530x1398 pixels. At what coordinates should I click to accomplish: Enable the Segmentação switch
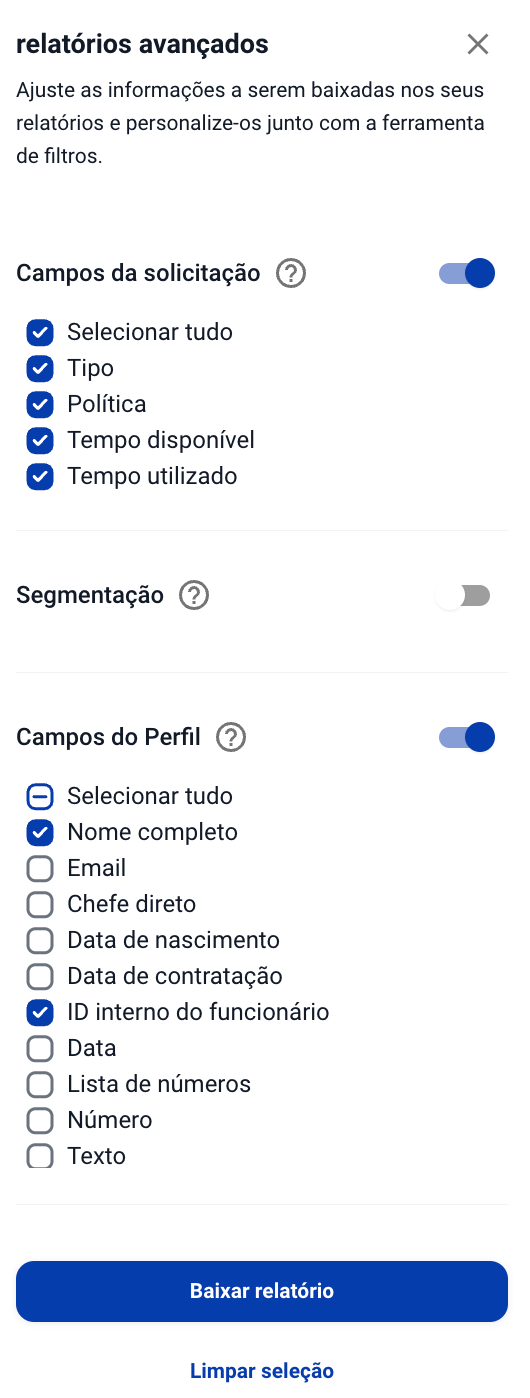[x=463, y=596]
